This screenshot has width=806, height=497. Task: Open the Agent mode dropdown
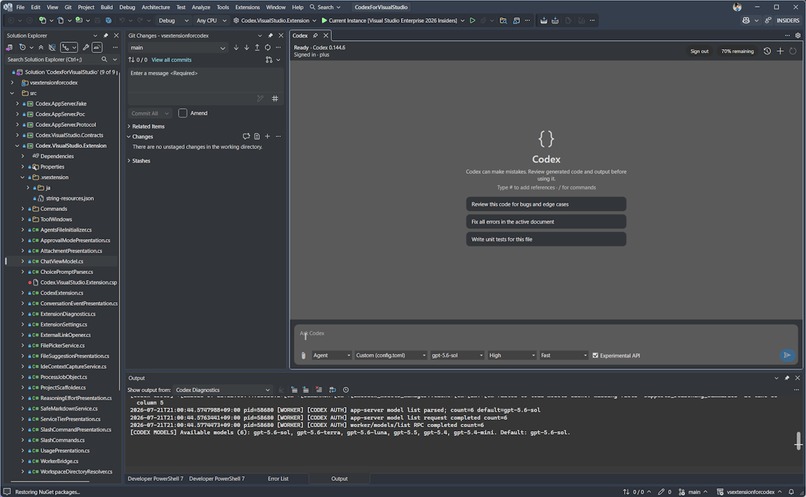[x=332, y=355]
